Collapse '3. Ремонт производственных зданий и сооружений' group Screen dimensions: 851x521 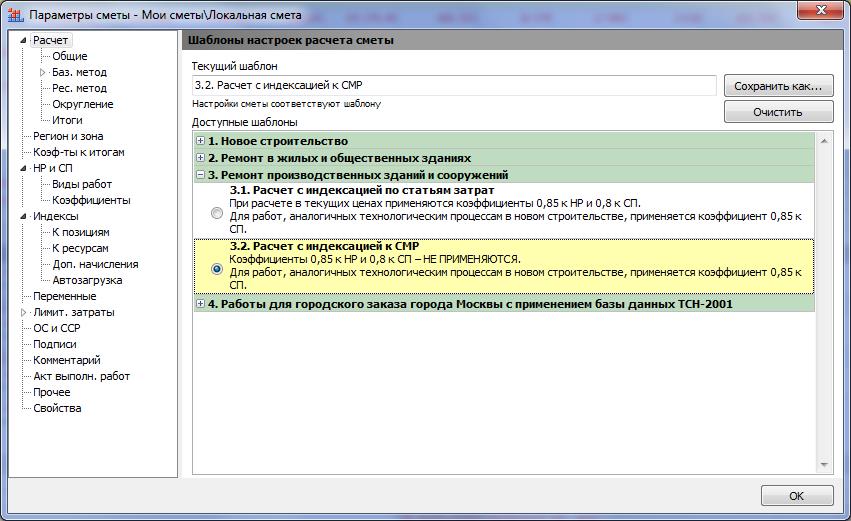tap(201, 174)
